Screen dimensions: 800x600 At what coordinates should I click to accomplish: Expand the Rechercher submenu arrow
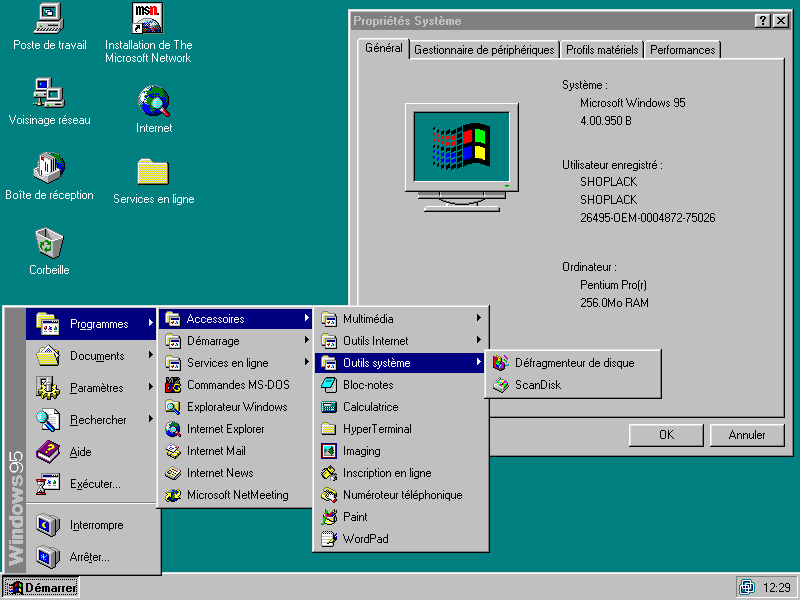tap(151, 419)
